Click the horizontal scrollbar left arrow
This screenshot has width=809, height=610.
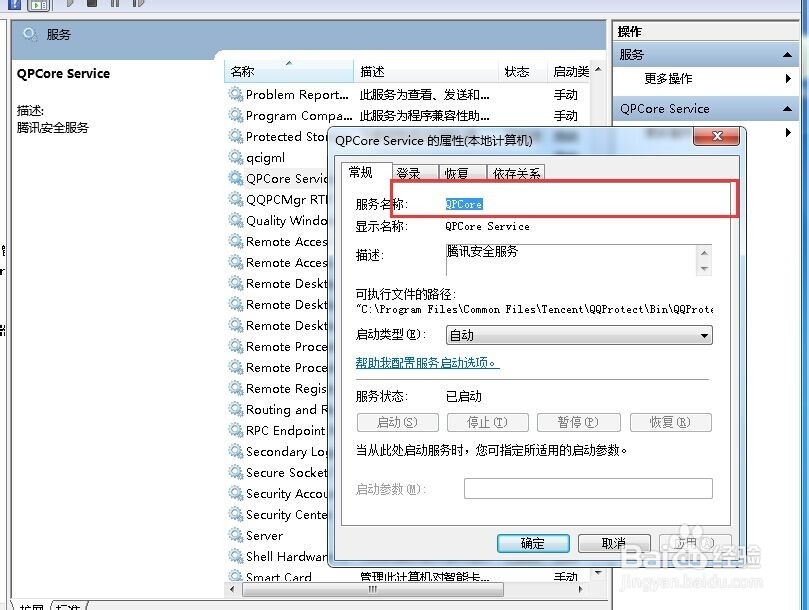232,589
